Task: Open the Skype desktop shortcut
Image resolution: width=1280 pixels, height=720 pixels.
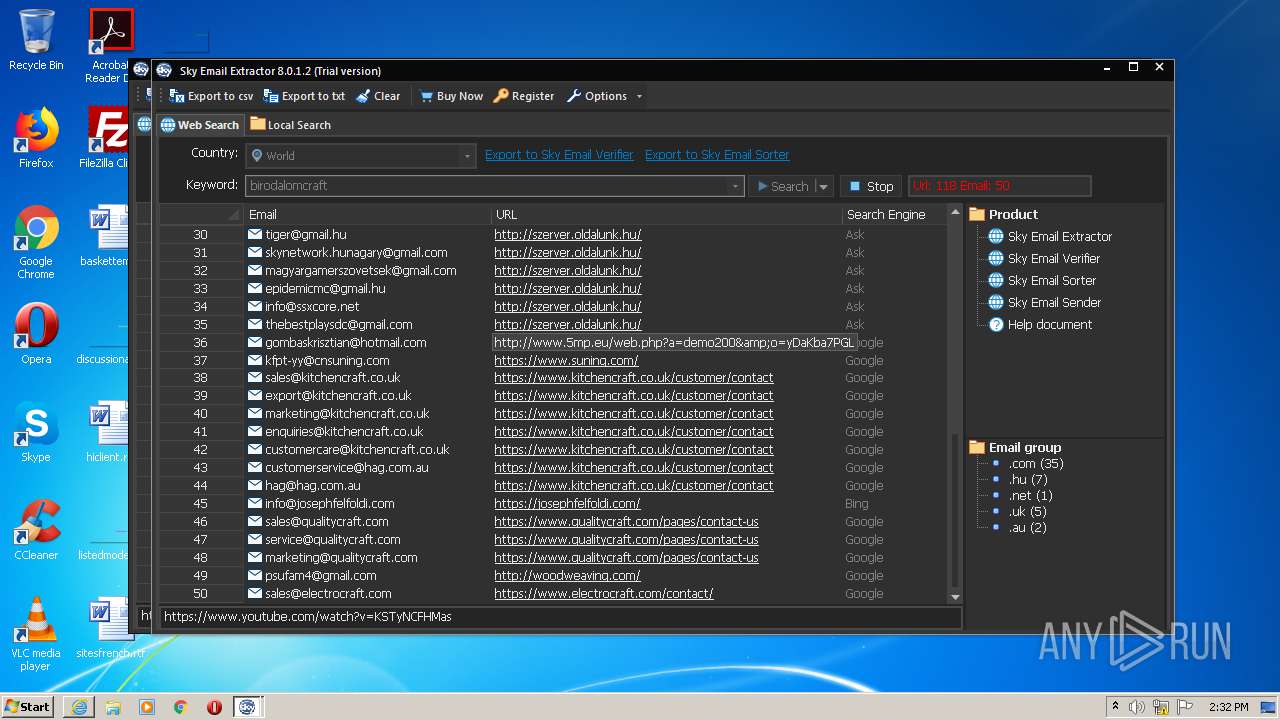Action: click(x=36, y=433)
